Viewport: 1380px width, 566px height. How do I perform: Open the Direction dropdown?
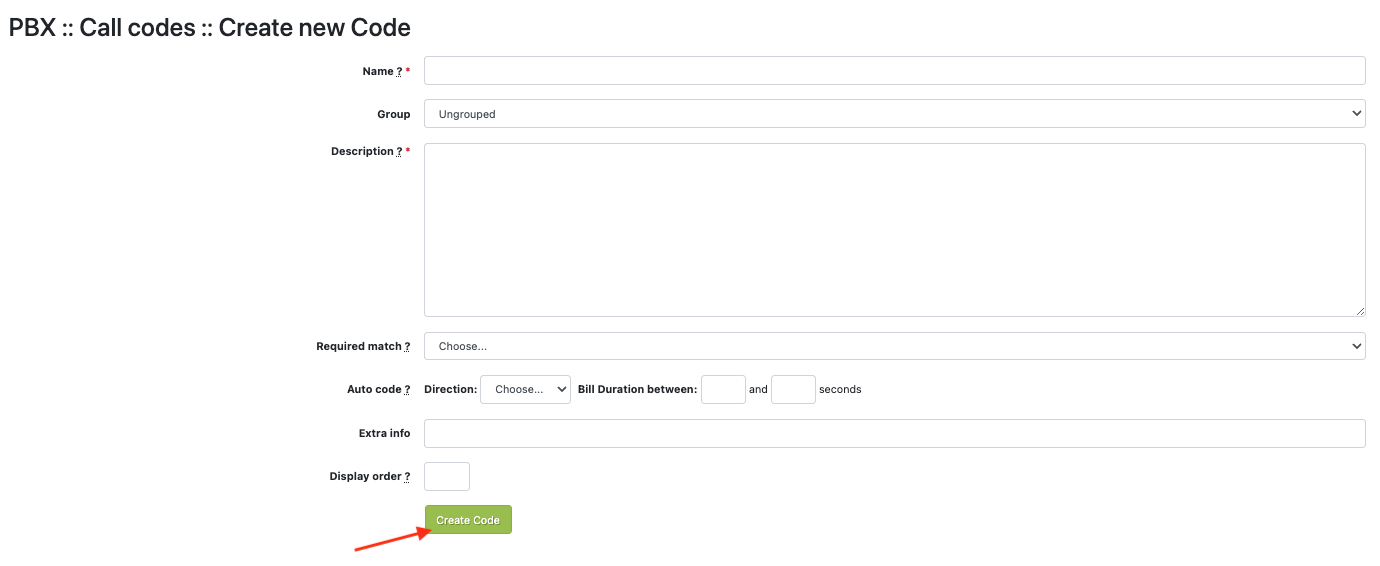point(525,389)
